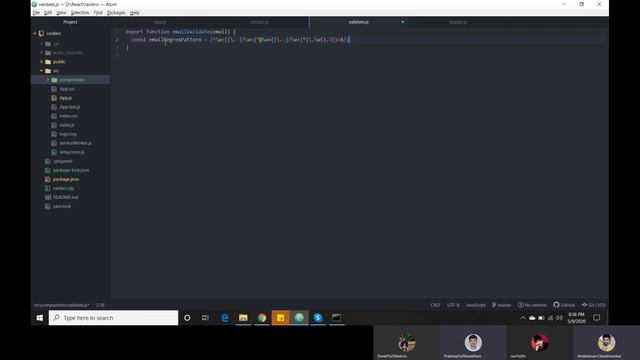Click the src folder icon
The image size is (640, 360).
48,71
